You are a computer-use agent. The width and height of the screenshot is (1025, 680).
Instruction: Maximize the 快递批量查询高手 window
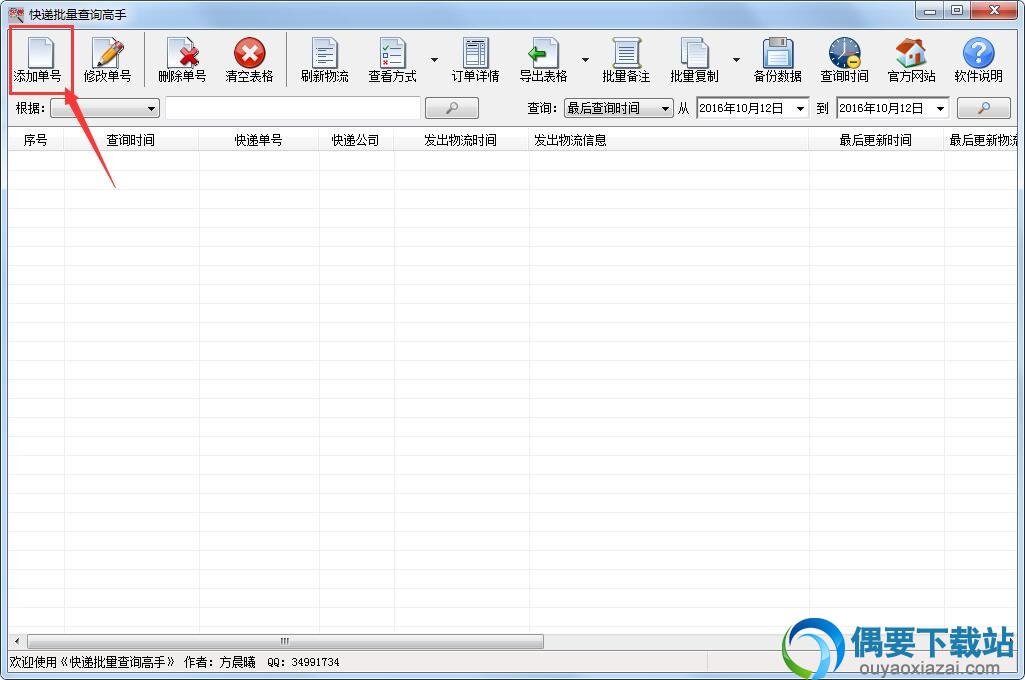tap(957, 11)
